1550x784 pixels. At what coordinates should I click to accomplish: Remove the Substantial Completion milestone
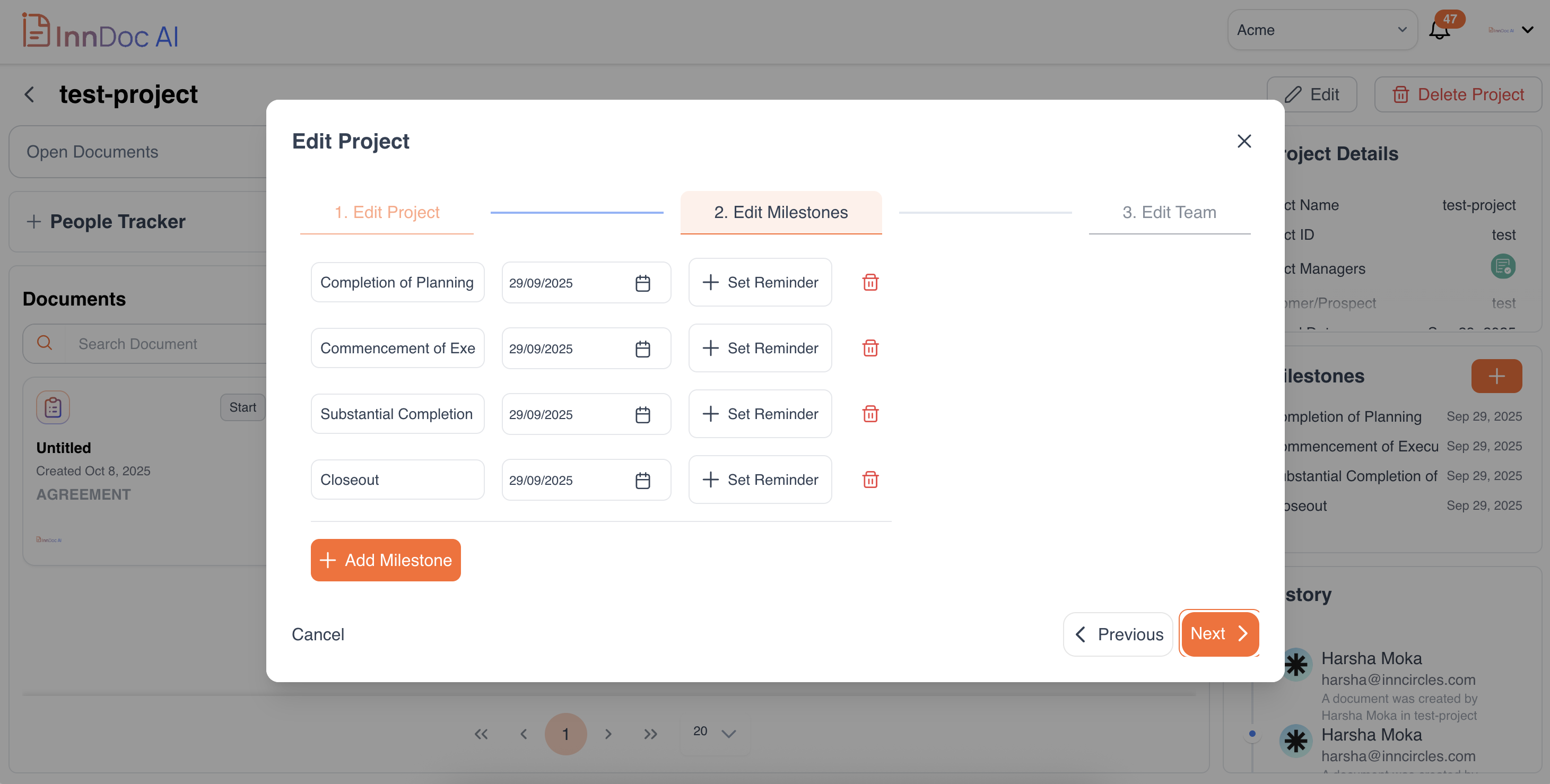870,414
